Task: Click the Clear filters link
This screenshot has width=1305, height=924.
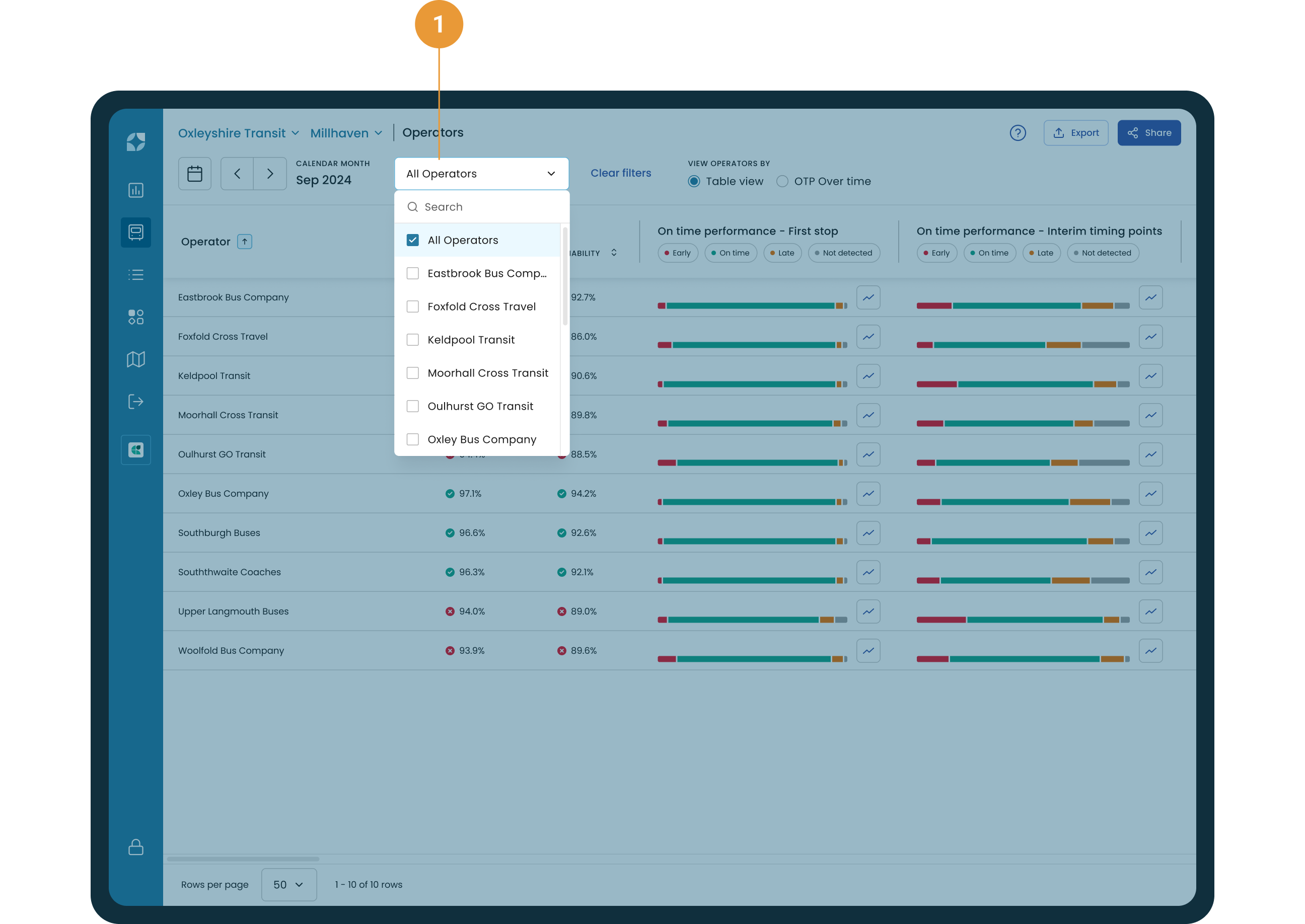Action: tap(620, 173)
